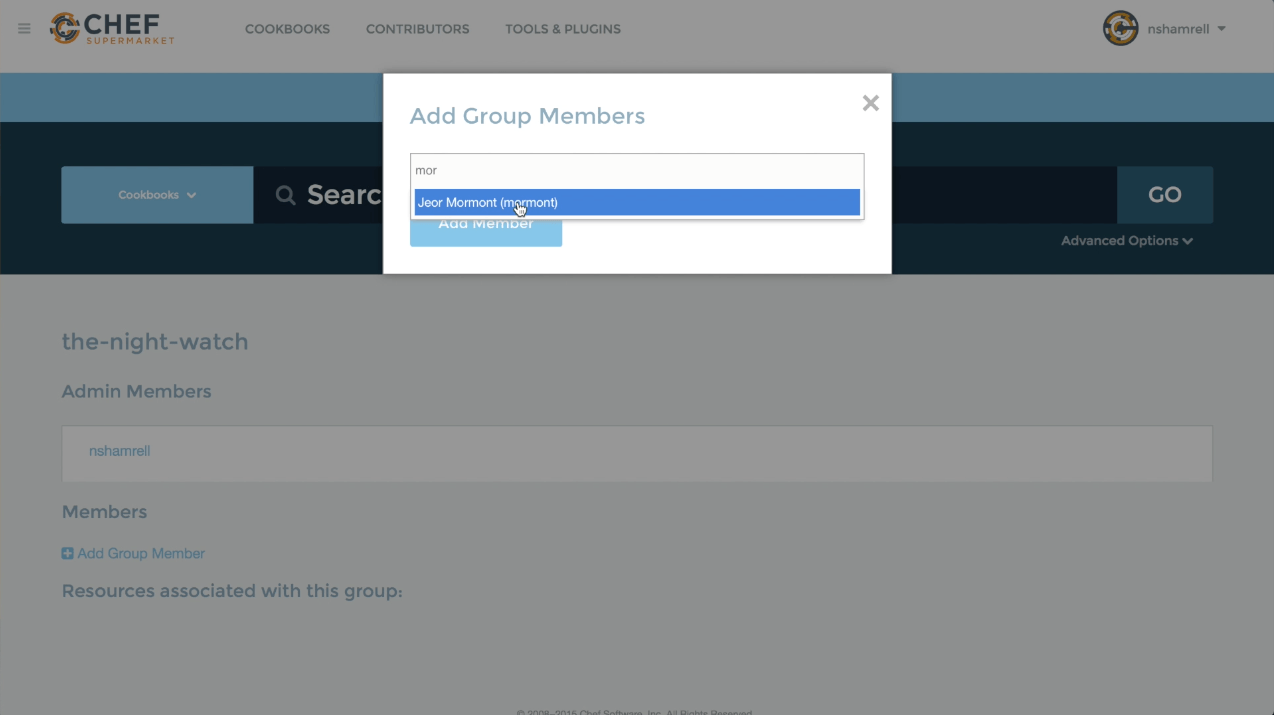Open the hamburger navigation menu

tap(22, 27)
